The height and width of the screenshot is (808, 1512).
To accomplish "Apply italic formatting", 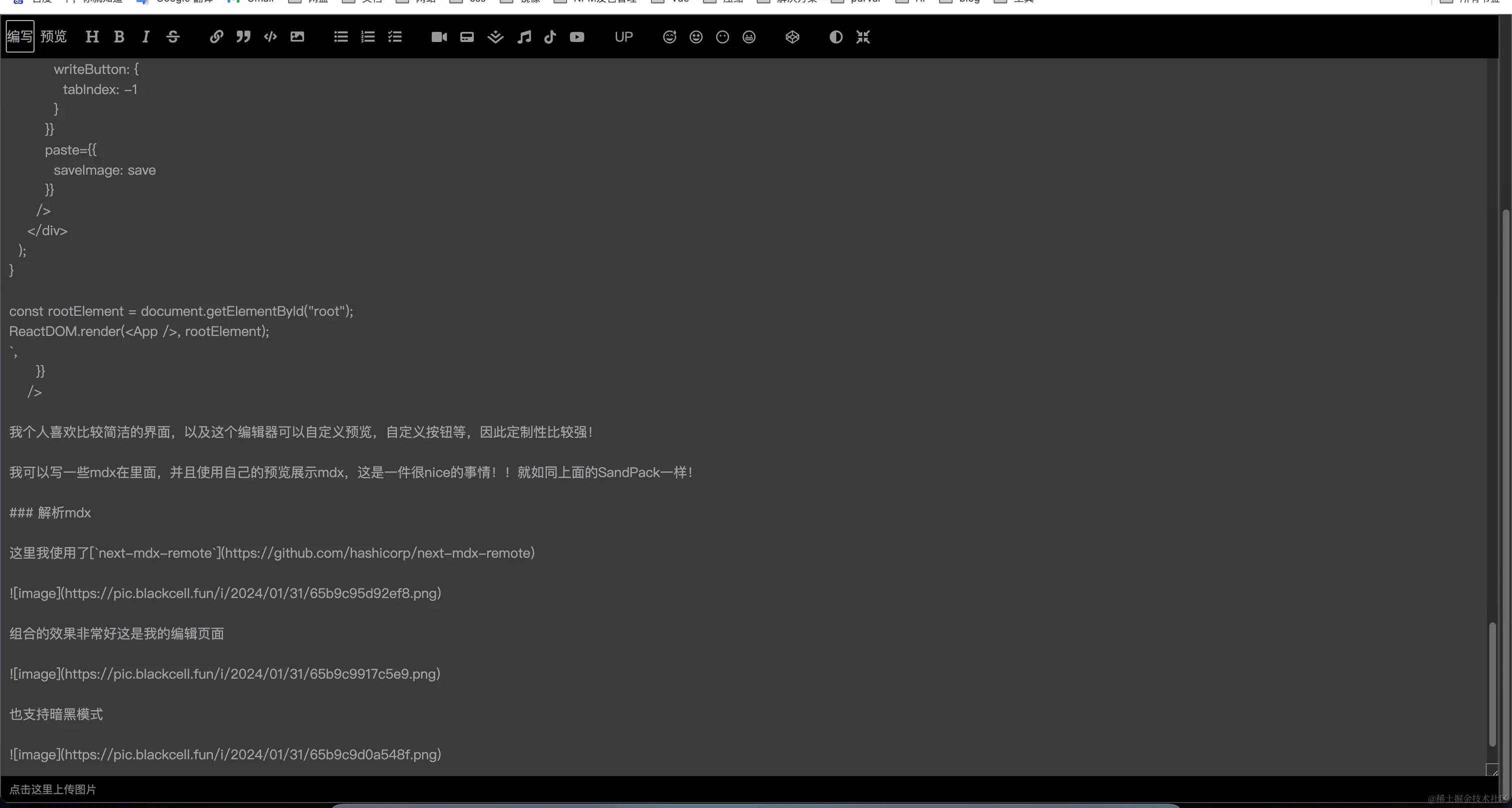I will (145, 37).
